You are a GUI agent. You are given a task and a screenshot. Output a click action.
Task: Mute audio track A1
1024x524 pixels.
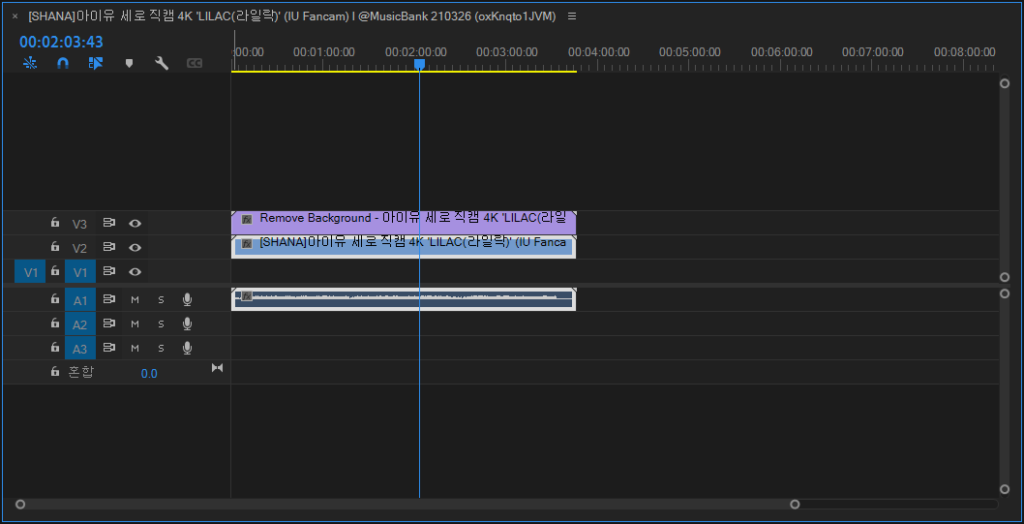pos(135,300)
